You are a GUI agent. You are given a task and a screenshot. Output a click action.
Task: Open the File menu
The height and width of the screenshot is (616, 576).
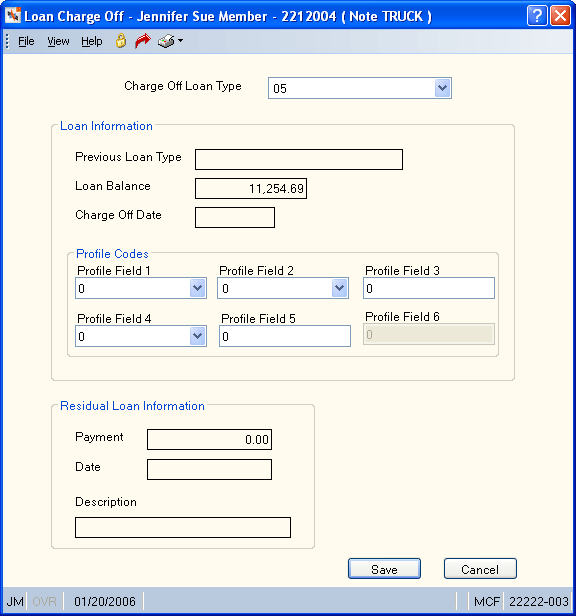[26, 41]
